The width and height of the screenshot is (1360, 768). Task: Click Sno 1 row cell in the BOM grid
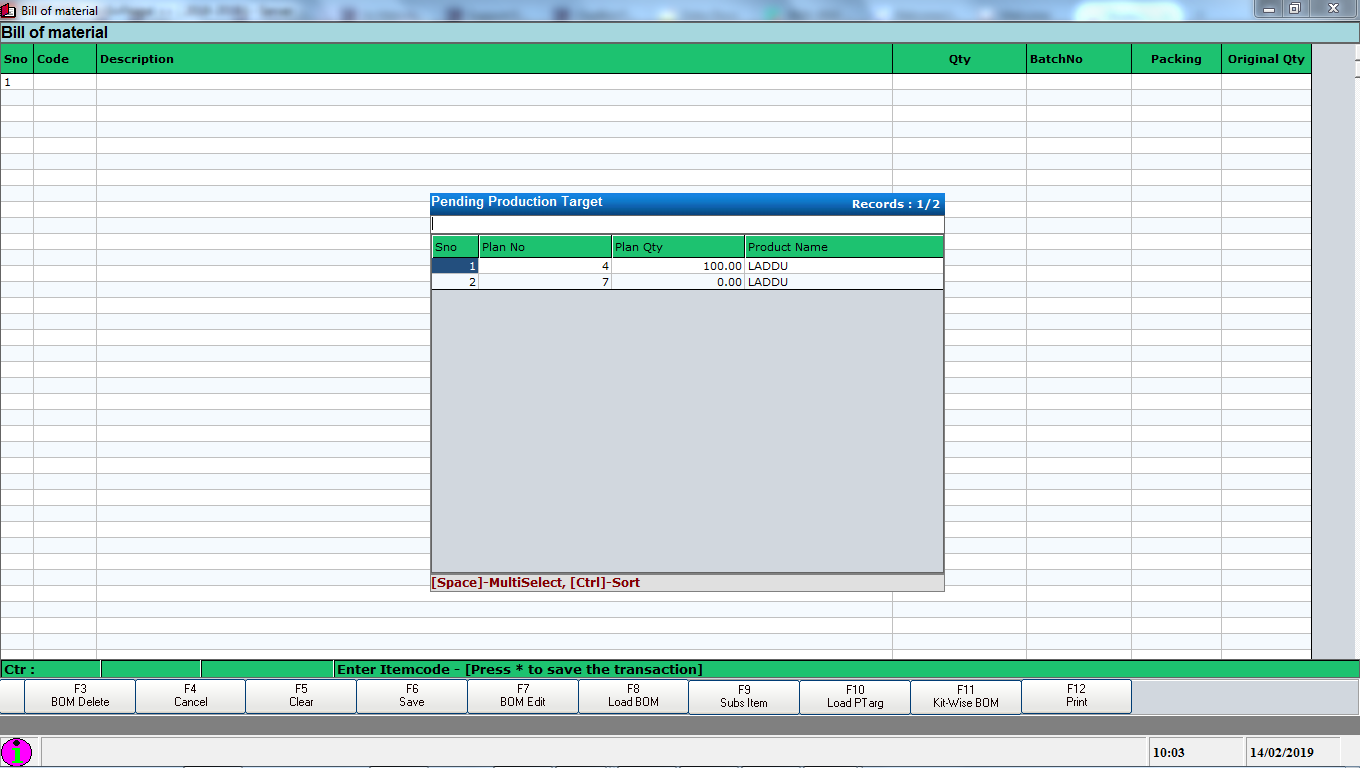click(17, 82)
